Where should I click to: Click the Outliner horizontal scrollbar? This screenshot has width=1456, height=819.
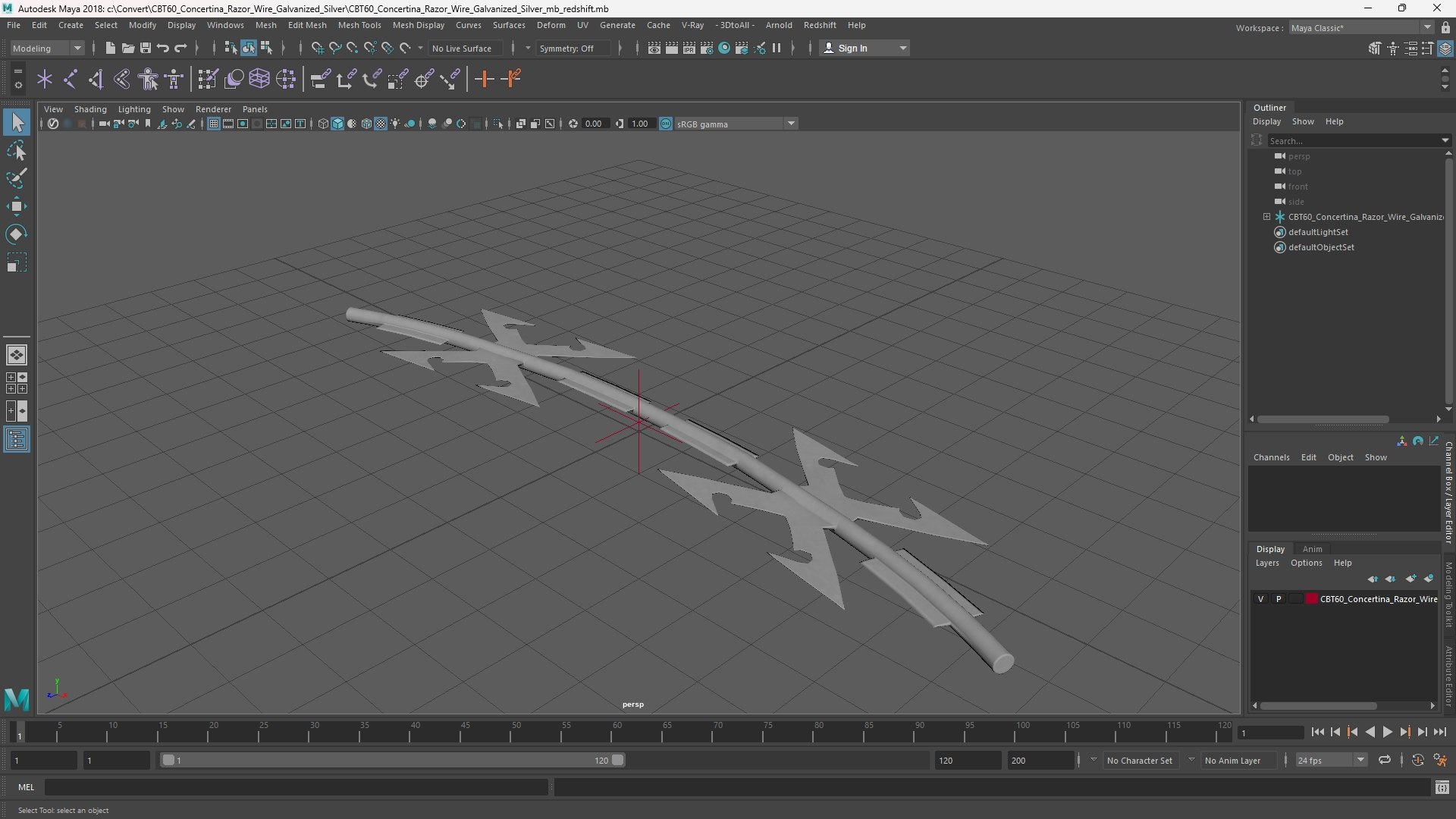[x=1323, y=419]
